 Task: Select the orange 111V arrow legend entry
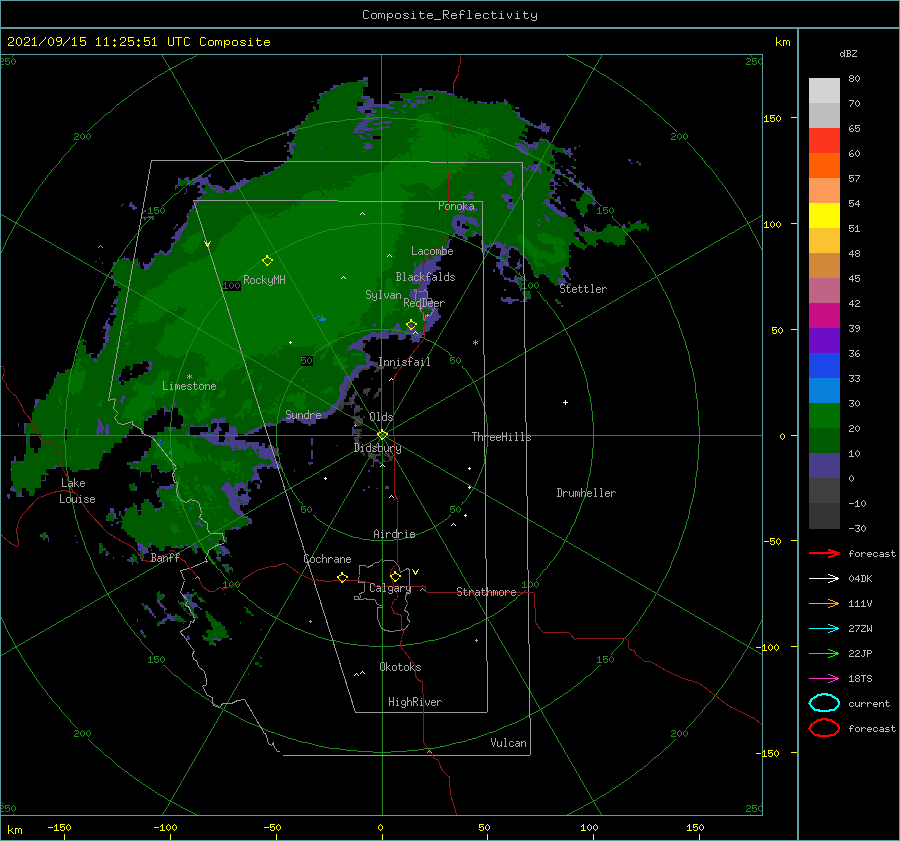(x=824, y=603)
